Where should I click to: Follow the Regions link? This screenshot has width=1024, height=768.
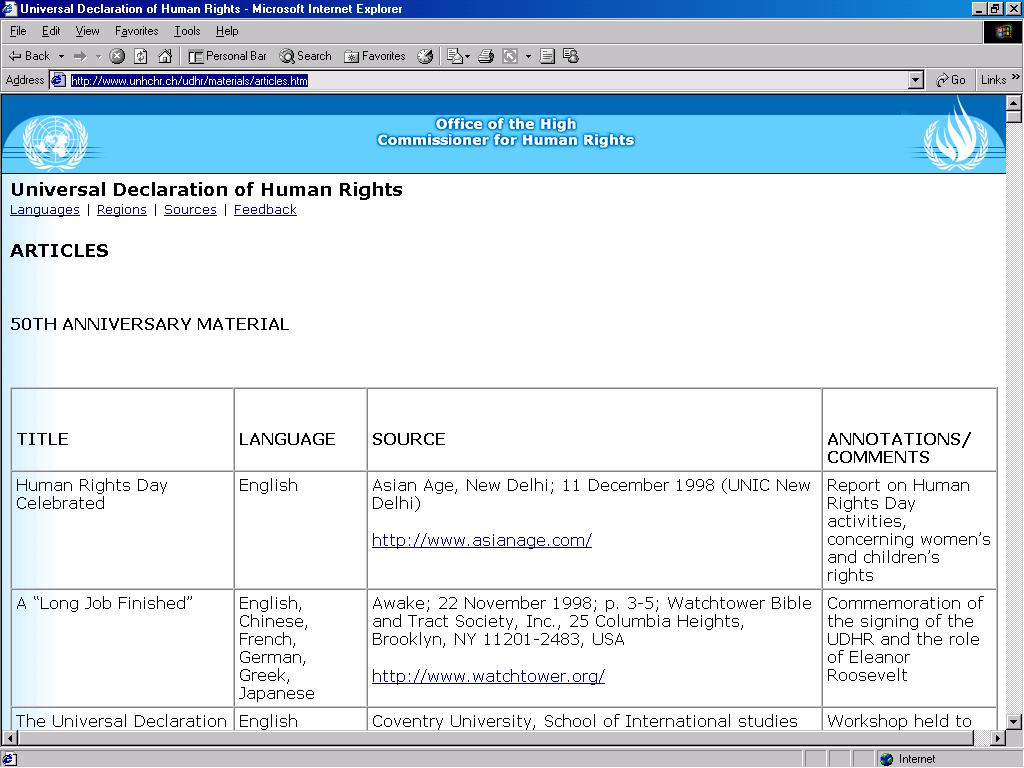point(121,210)
